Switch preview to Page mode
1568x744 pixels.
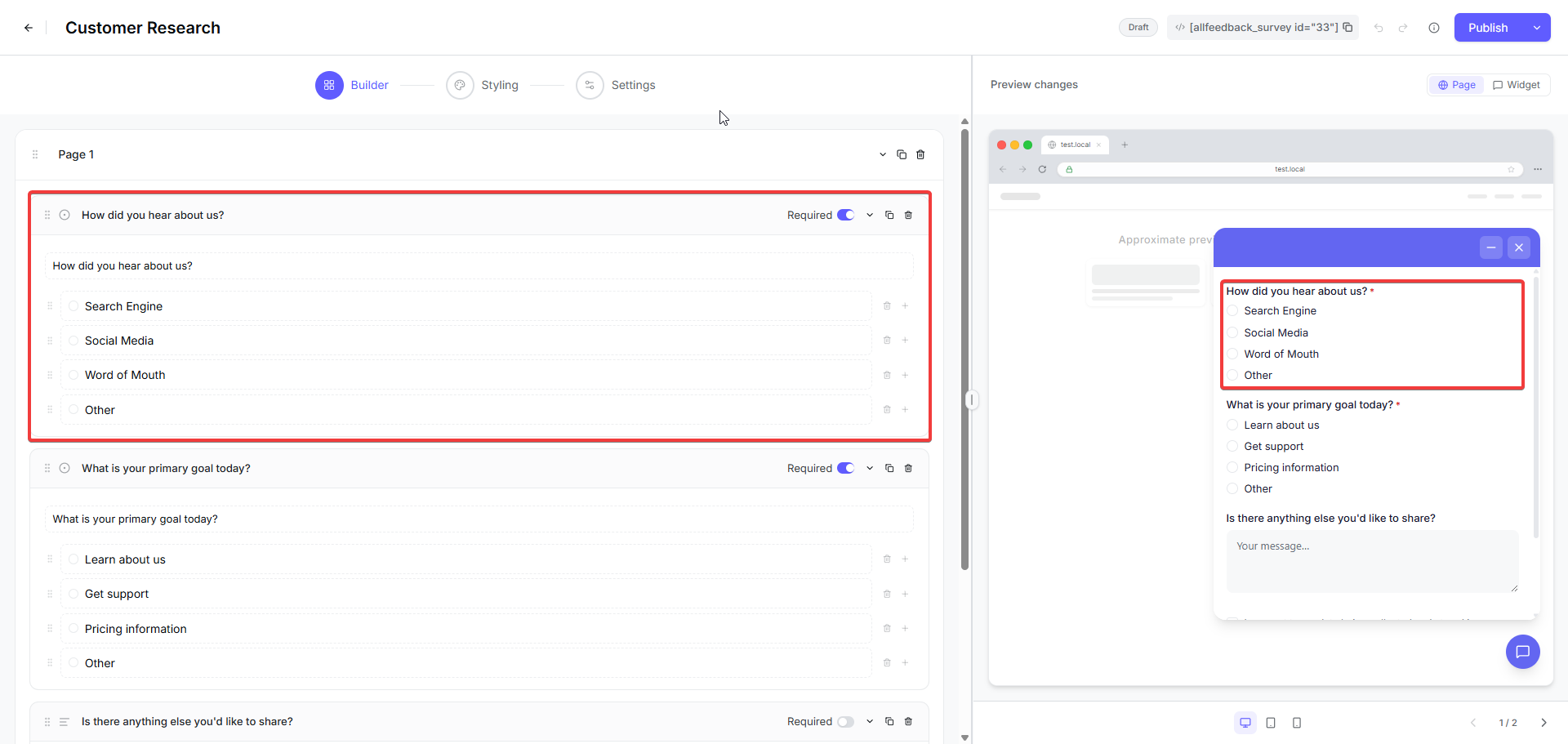click(x=1456, y=85)
